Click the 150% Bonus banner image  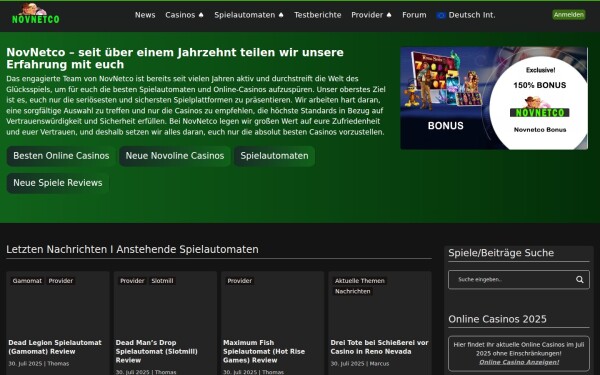(494, 98)
